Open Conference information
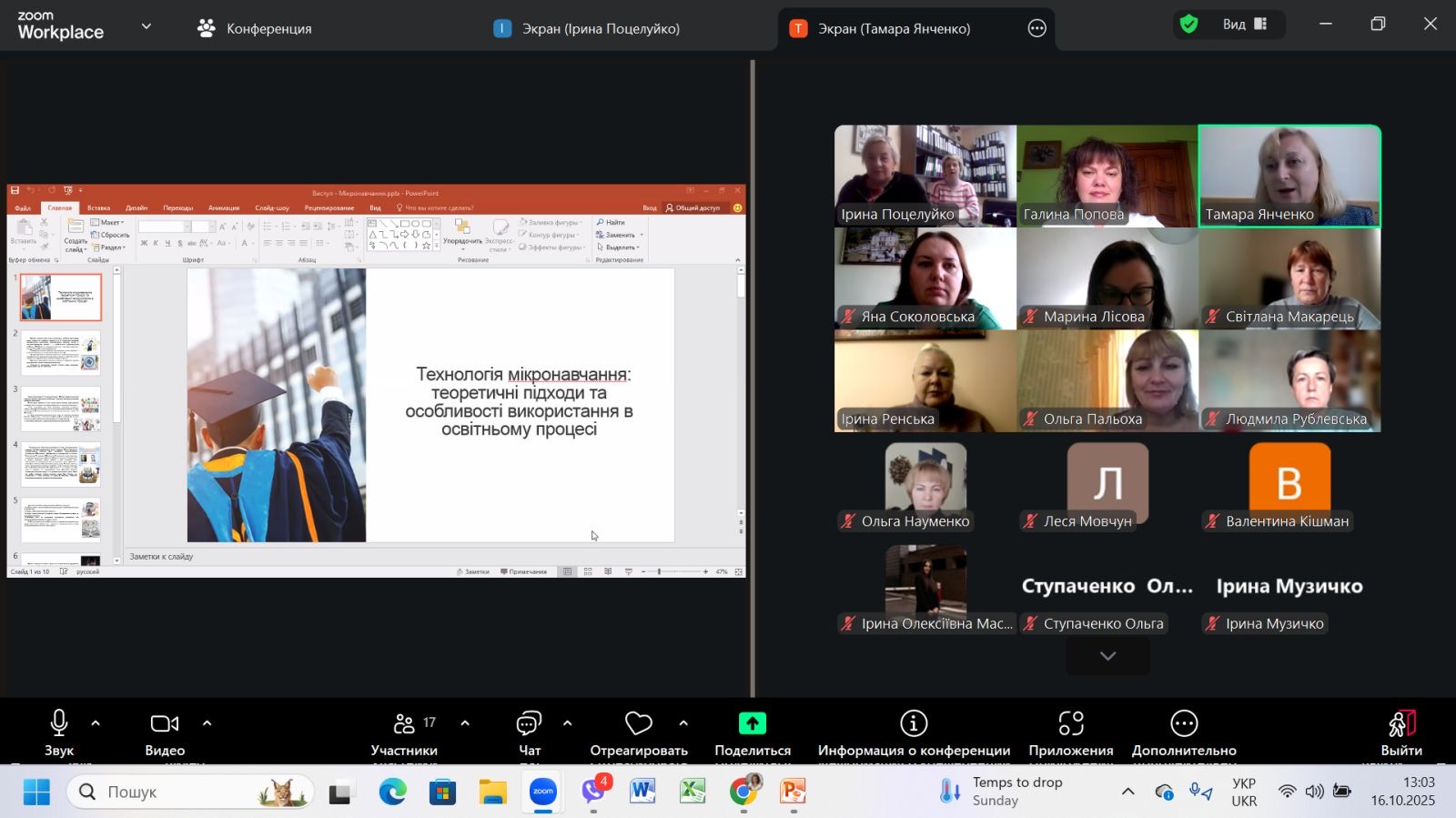Image resolution: width=1456 pixels, height=818 pixels. [x=914, y=733]
